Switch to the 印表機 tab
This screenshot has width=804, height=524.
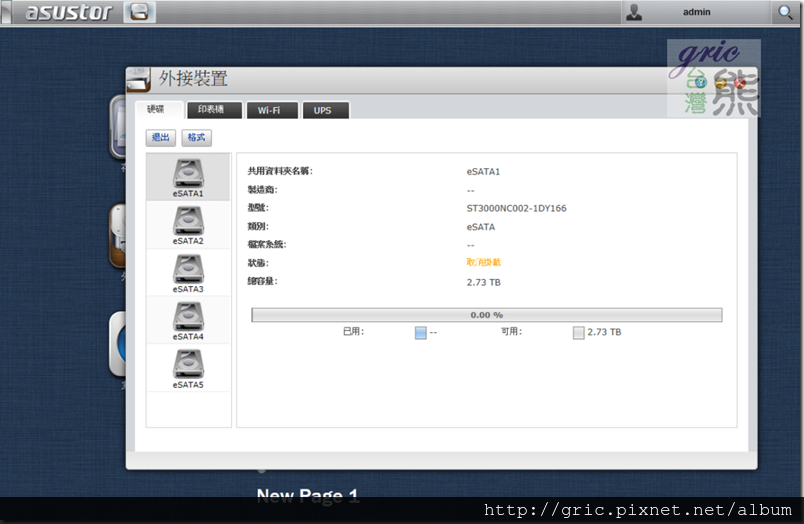pos(212,110)
